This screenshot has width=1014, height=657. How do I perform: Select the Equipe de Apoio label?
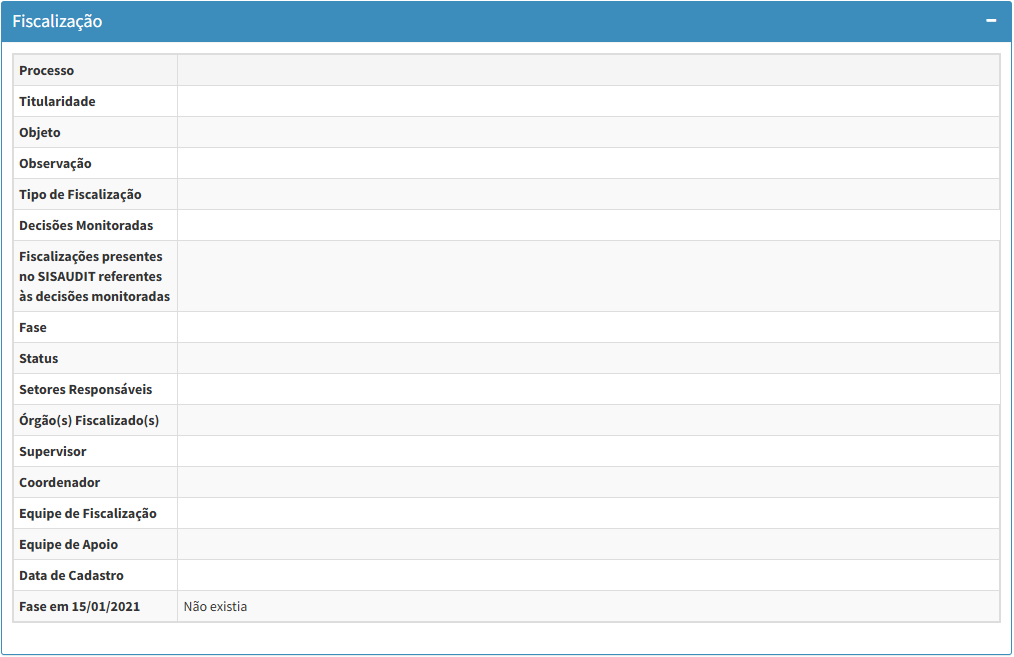(68, 544)
